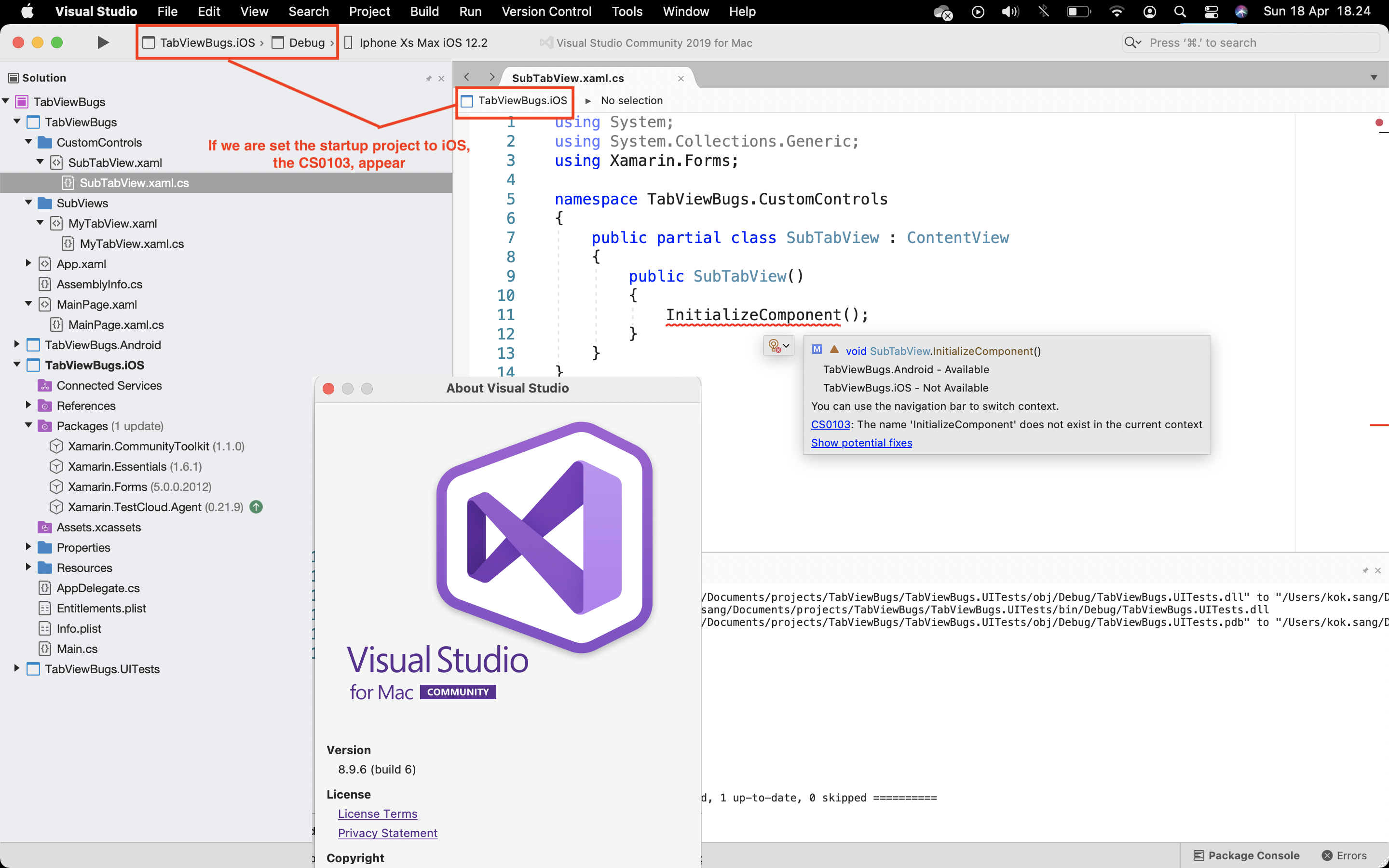Toggle Bluetooth in the macOS menu bar

[x=1044, y=11]
